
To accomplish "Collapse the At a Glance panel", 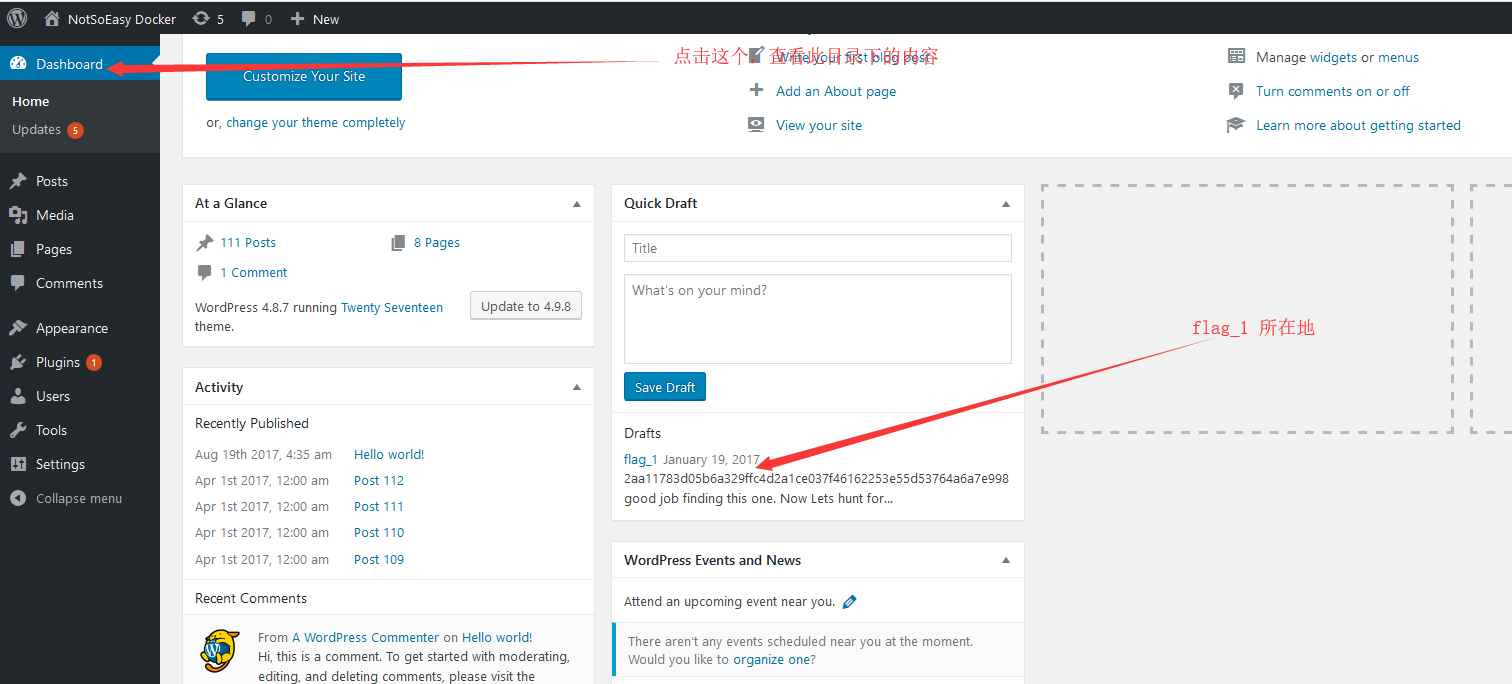I will pos(577,203).
